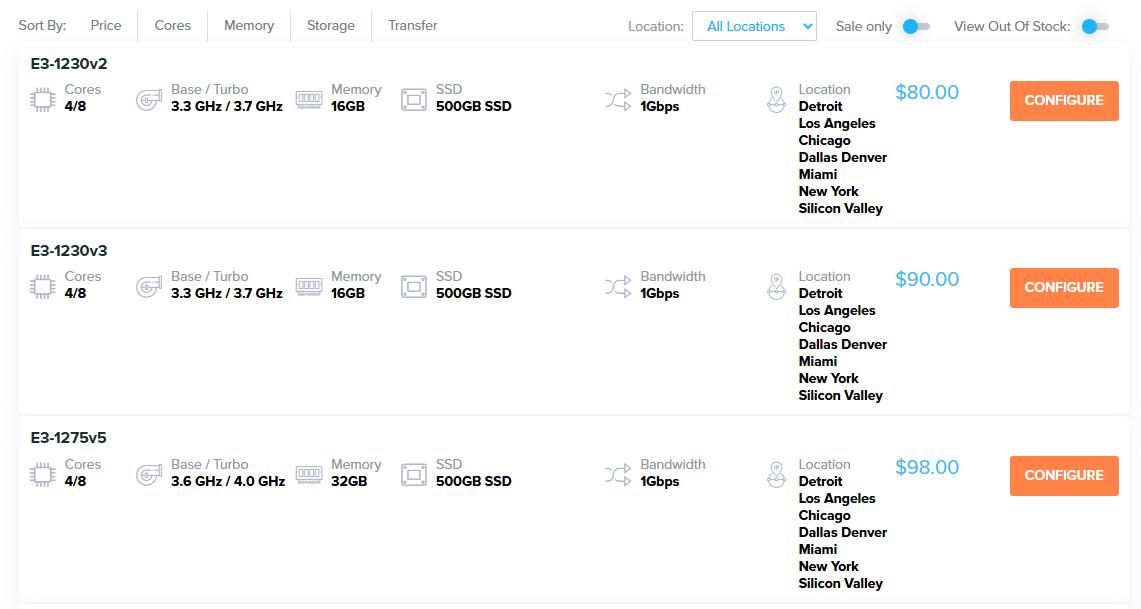Click the $98.00 price of E3-1275v5
This screenshot has width=1141, height=609.
927,467
